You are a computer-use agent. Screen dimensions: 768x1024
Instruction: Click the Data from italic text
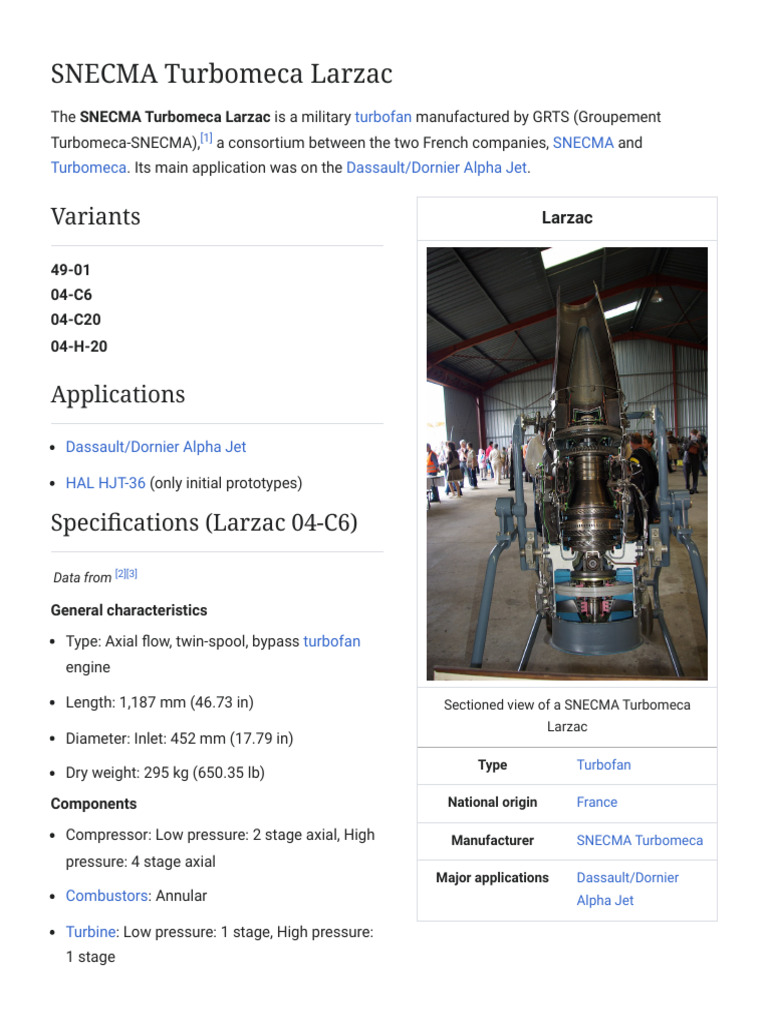(82, 578)
